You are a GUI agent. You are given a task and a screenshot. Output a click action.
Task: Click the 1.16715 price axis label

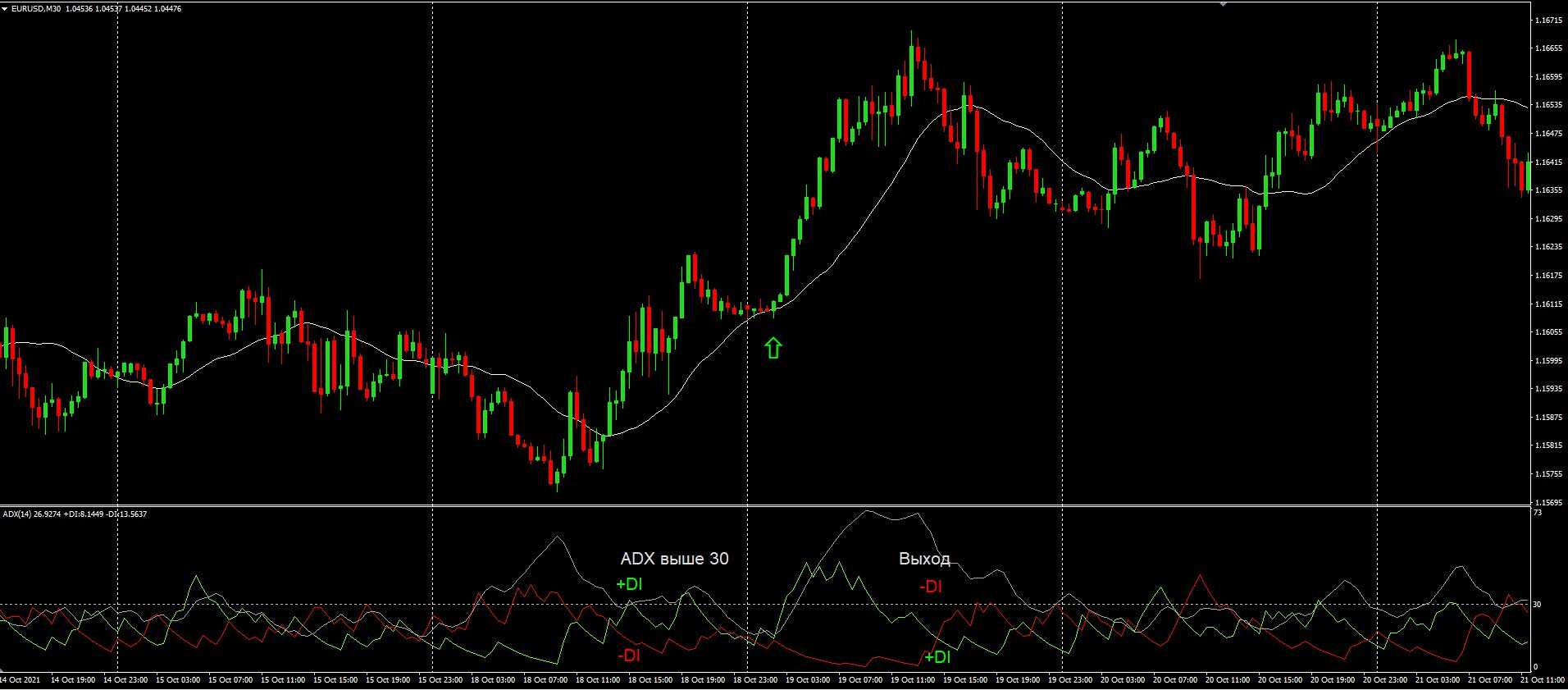pyautogui.click(x=1547, y=20)
